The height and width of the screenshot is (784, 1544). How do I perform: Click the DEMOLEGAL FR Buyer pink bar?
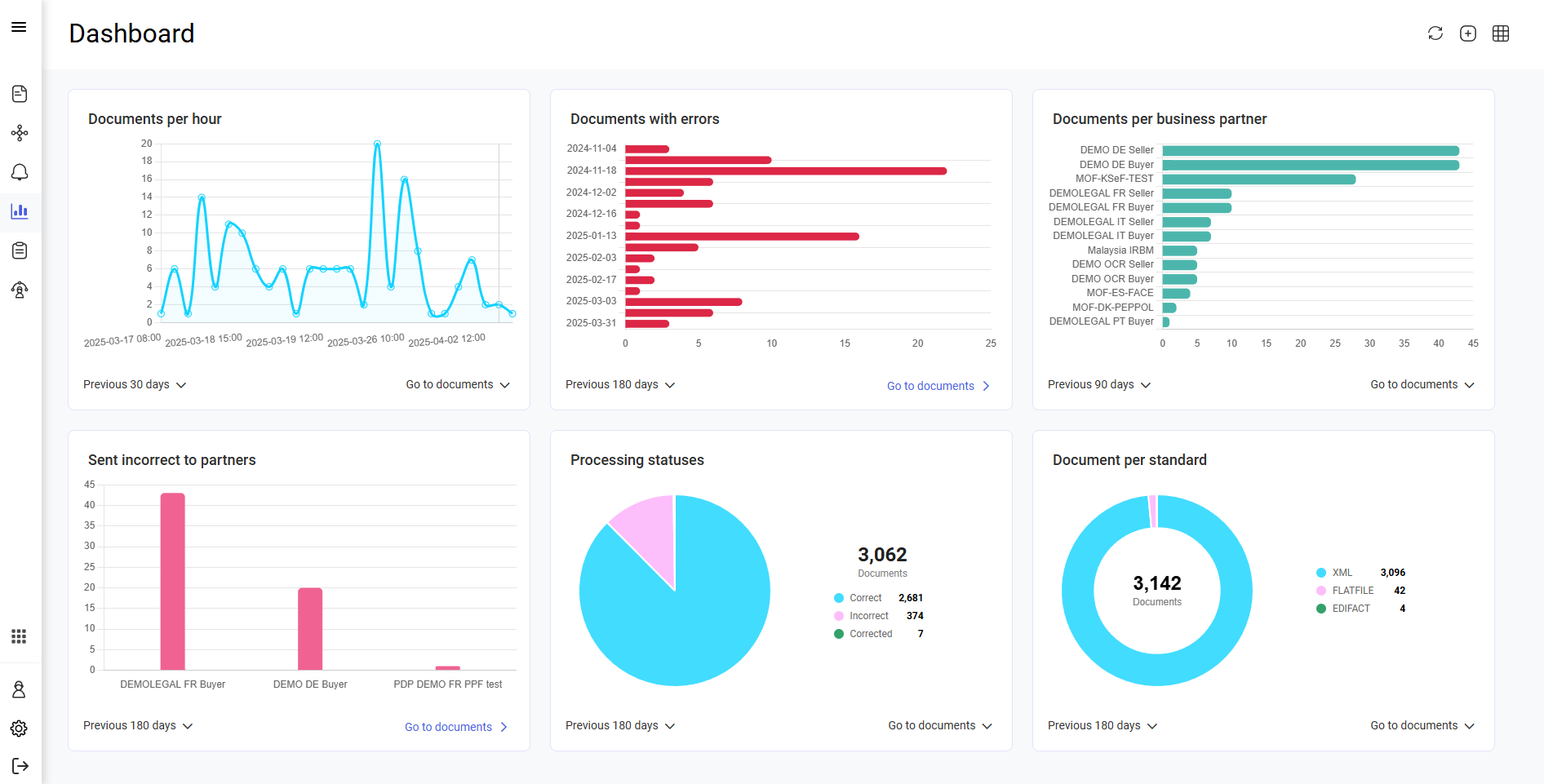(173, 581)
